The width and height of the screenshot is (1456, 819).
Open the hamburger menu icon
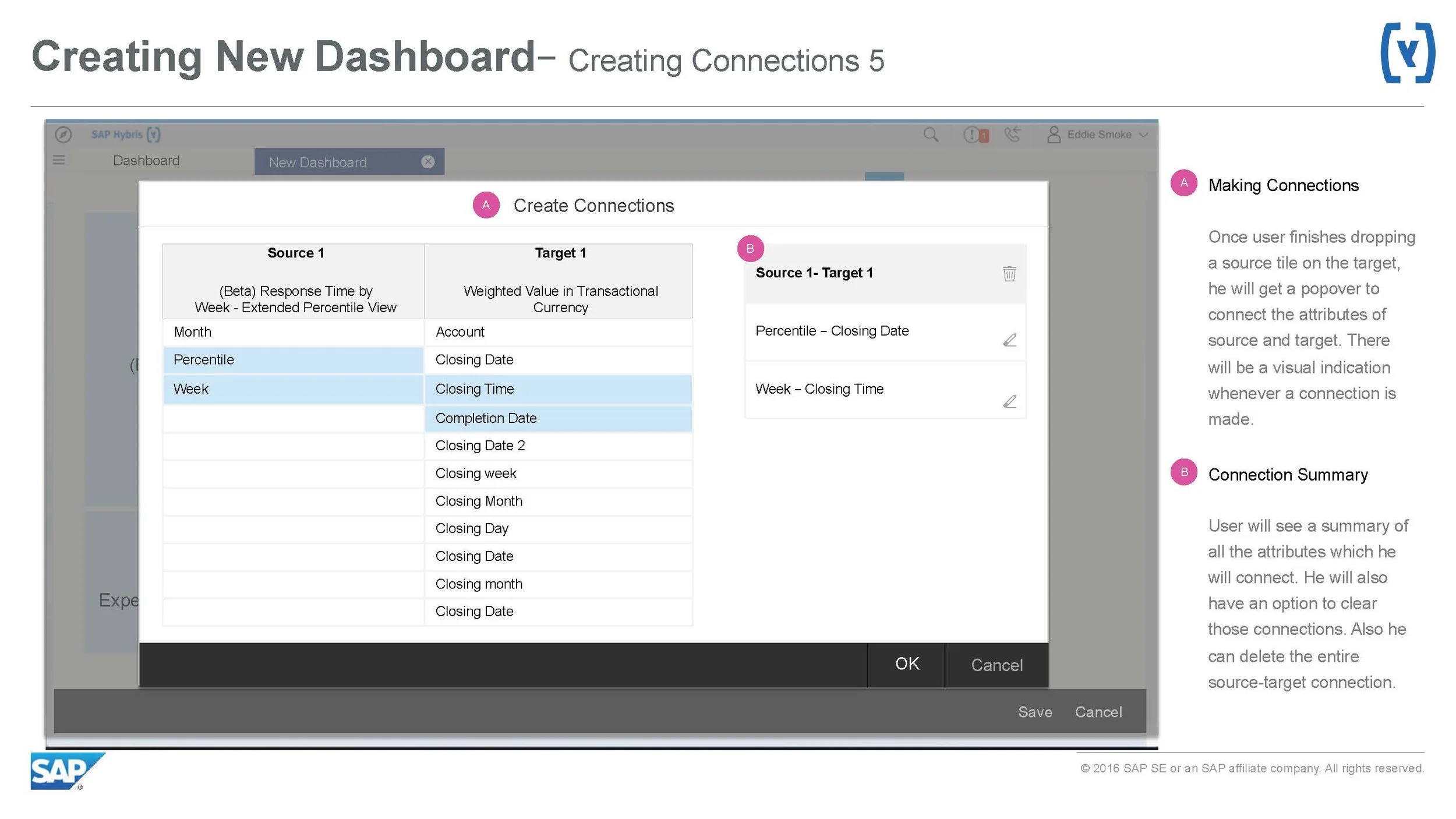(x=59, y=160)
